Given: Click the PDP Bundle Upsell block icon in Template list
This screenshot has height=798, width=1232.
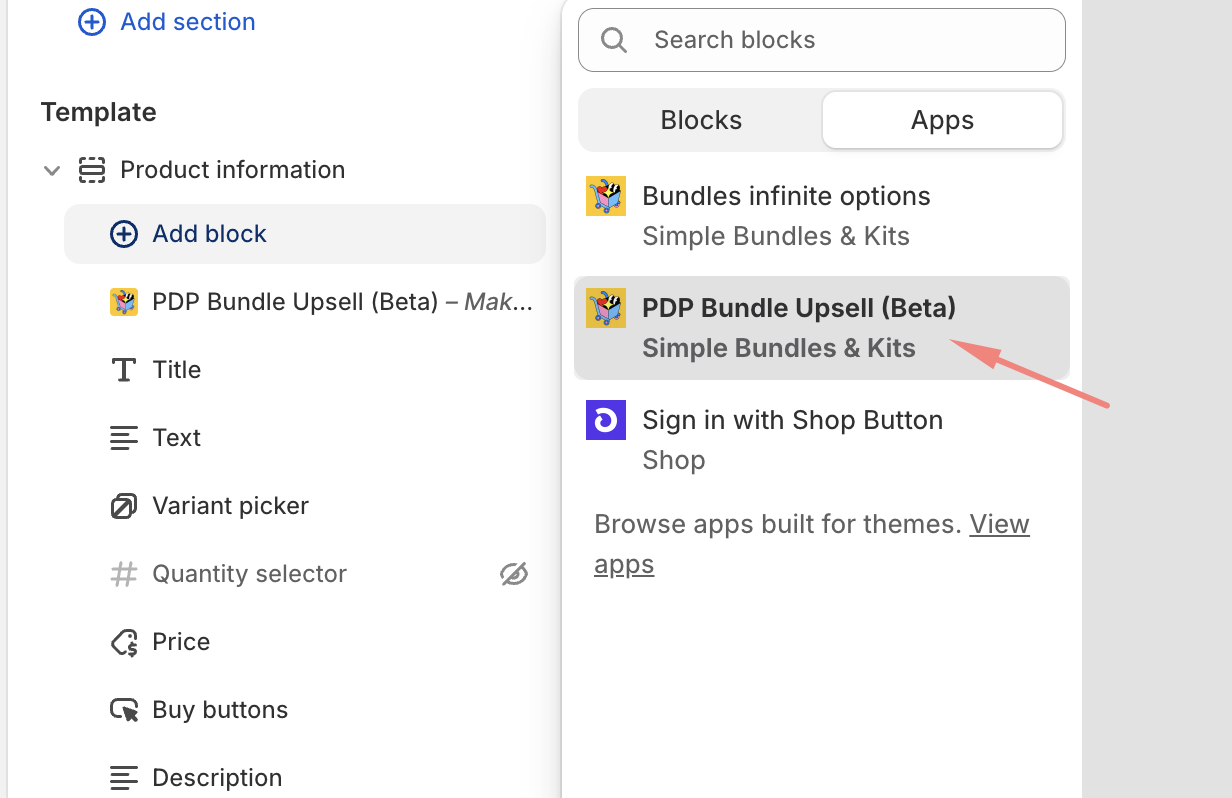Looking at the screenshot, I should (x=124, y=302).
